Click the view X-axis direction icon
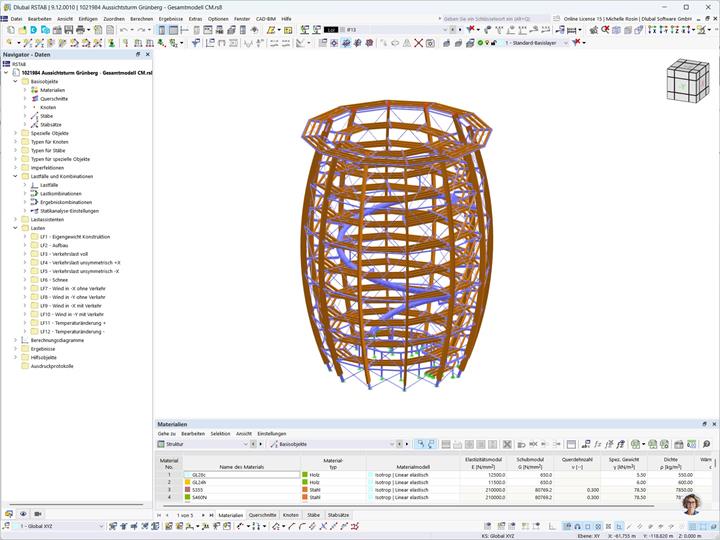 tap(652, 30)
